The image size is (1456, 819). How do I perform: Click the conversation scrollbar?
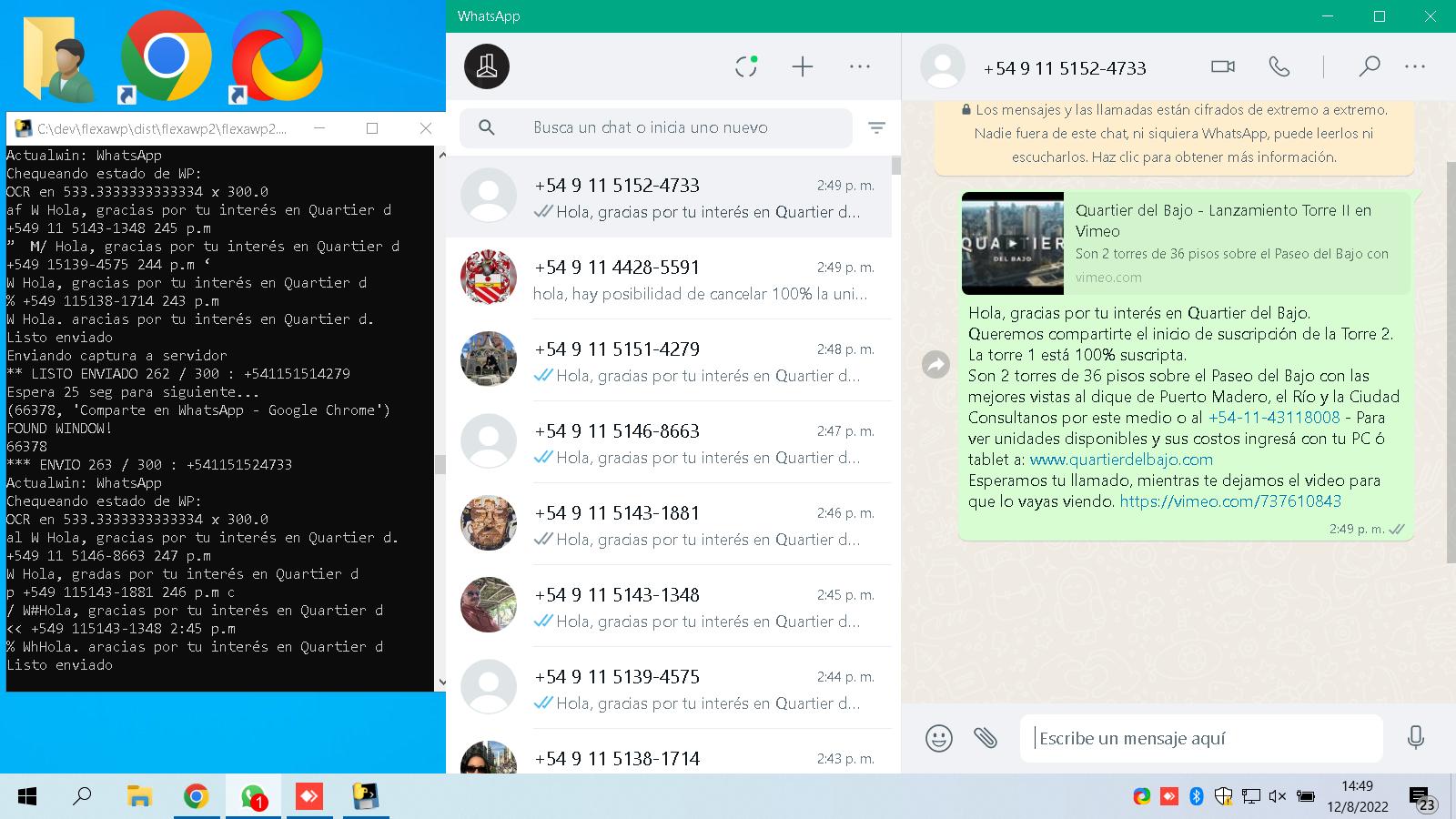(1451, 362)
